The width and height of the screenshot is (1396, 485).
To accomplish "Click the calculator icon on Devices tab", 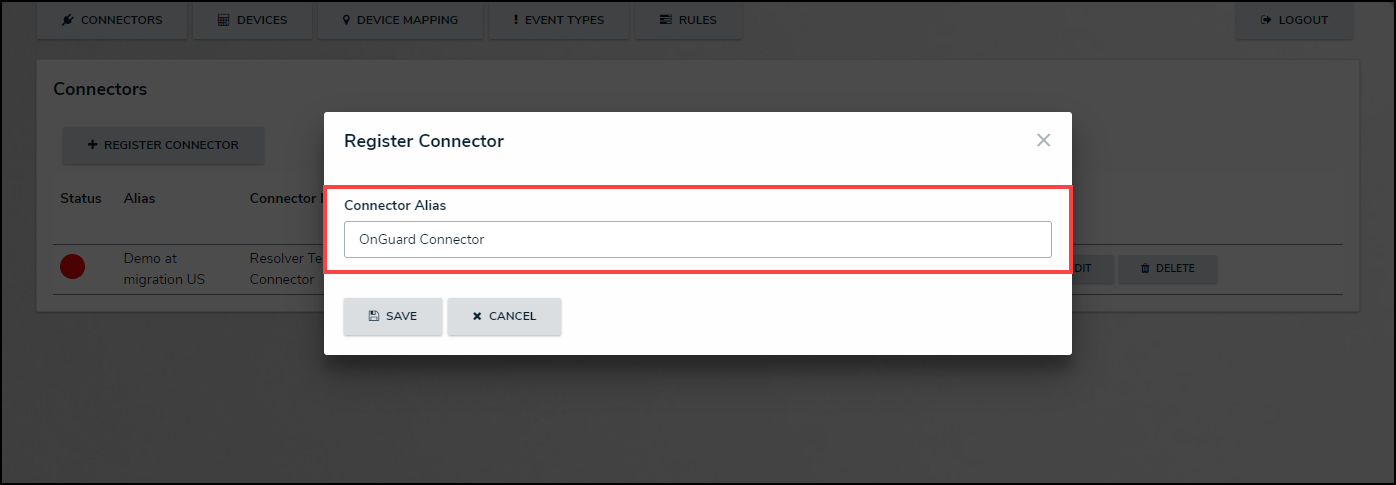I will coord(223,20).
